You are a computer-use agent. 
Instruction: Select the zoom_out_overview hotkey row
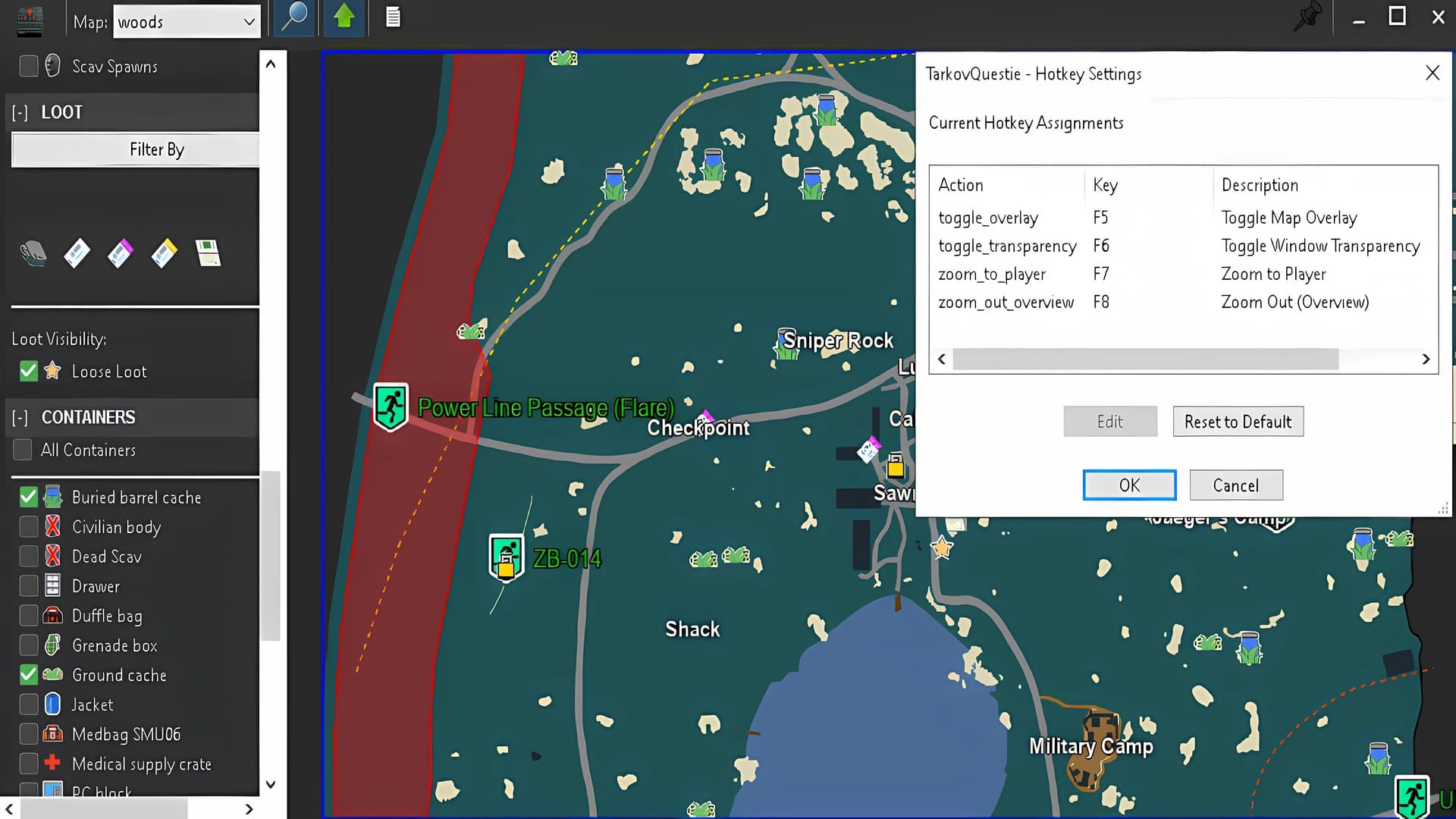pos(1183,303)
